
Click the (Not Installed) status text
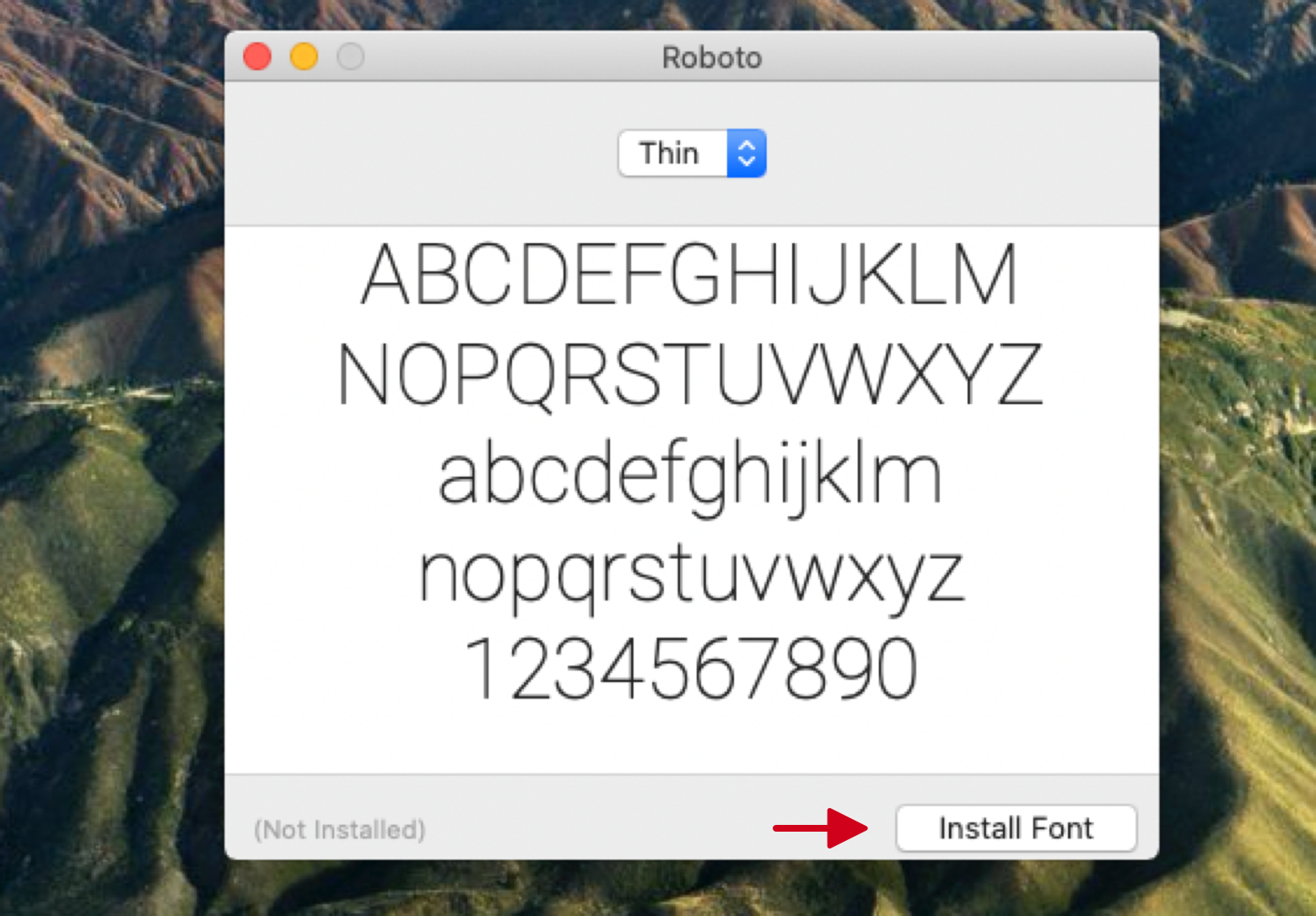coord(339,830)
